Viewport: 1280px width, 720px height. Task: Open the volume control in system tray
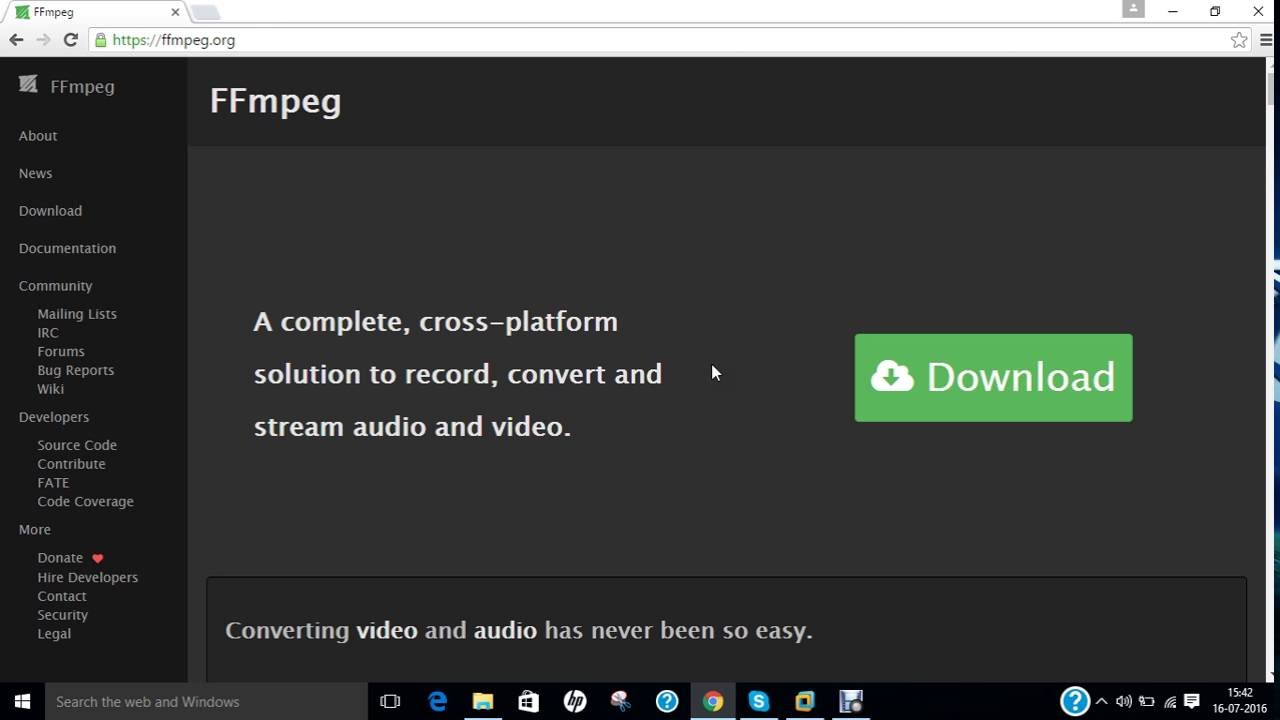point(1124,702)
